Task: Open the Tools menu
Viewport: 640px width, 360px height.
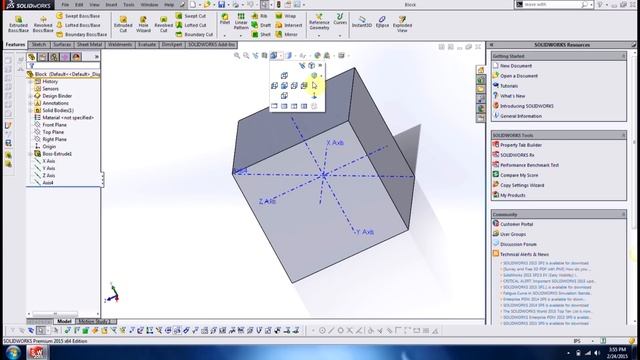Action: point(129,4)
